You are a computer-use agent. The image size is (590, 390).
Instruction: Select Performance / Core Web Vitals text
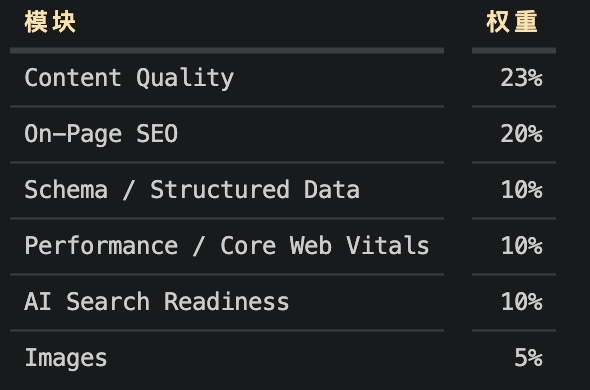tap(227, 246)
